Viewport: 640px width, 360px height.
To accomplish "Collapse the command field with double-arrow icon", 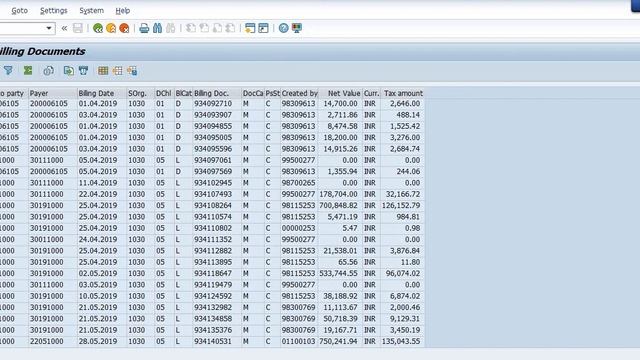I will tap(64, 28).
